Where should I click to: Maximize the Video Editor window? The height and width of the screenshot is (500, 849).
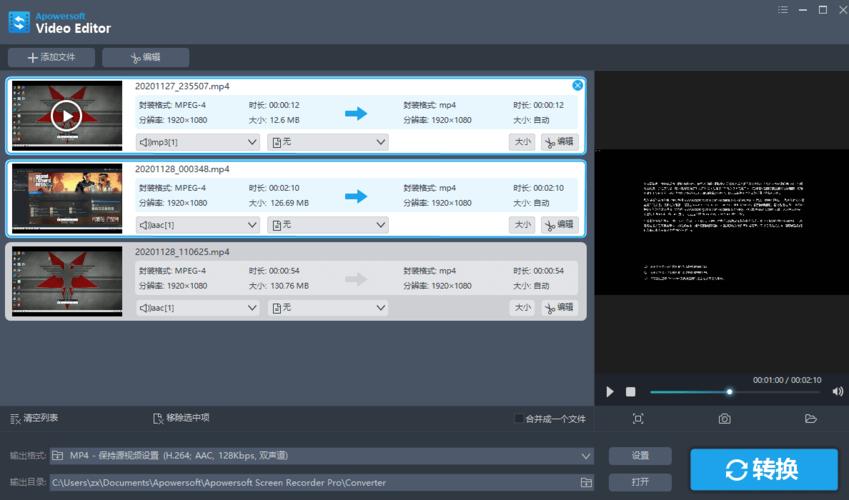coord(822,10)
